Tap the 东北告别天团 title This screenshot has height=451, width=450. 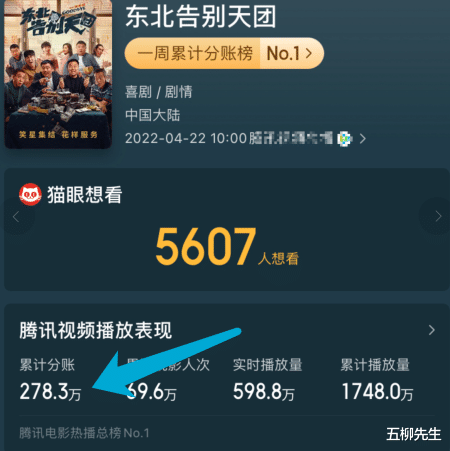201,16
